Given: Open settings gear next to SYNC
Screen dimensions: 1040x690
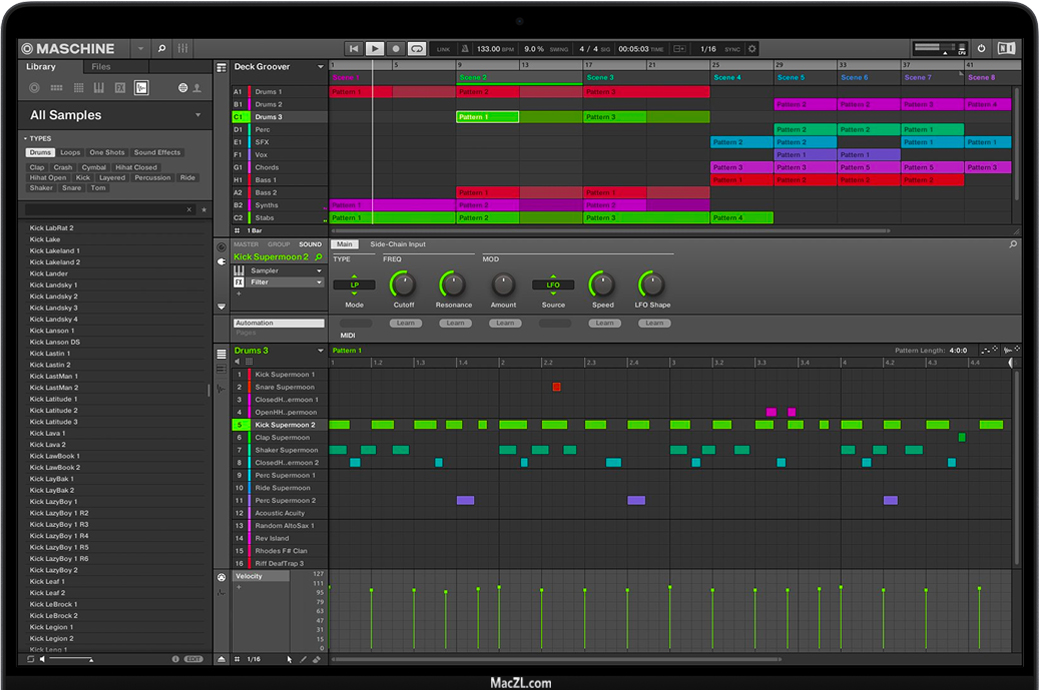Looking at the screenshot, I should tap(752, 48).
